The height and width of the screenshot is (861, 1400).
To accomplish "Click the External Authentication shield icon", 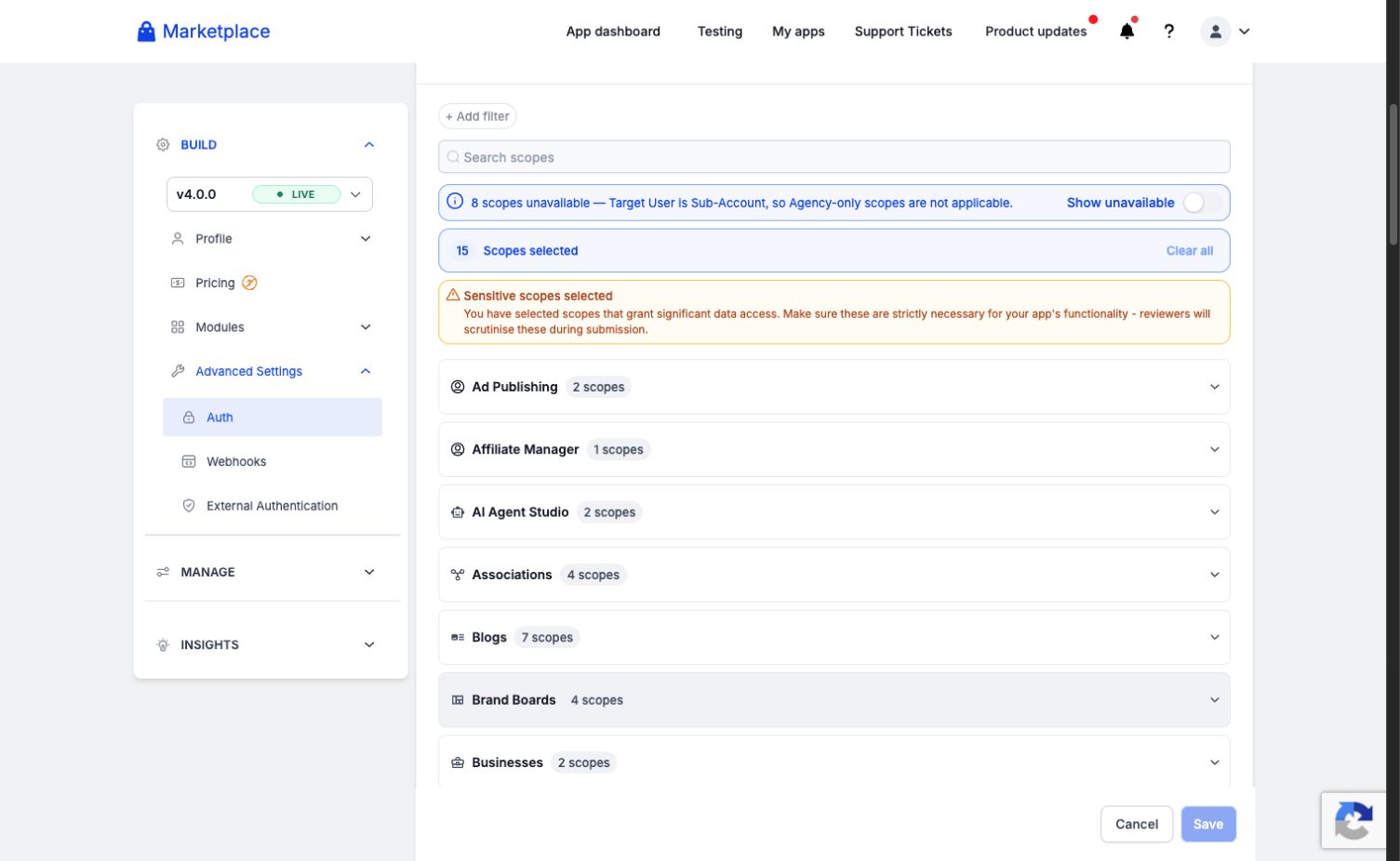I will point(189,506).
